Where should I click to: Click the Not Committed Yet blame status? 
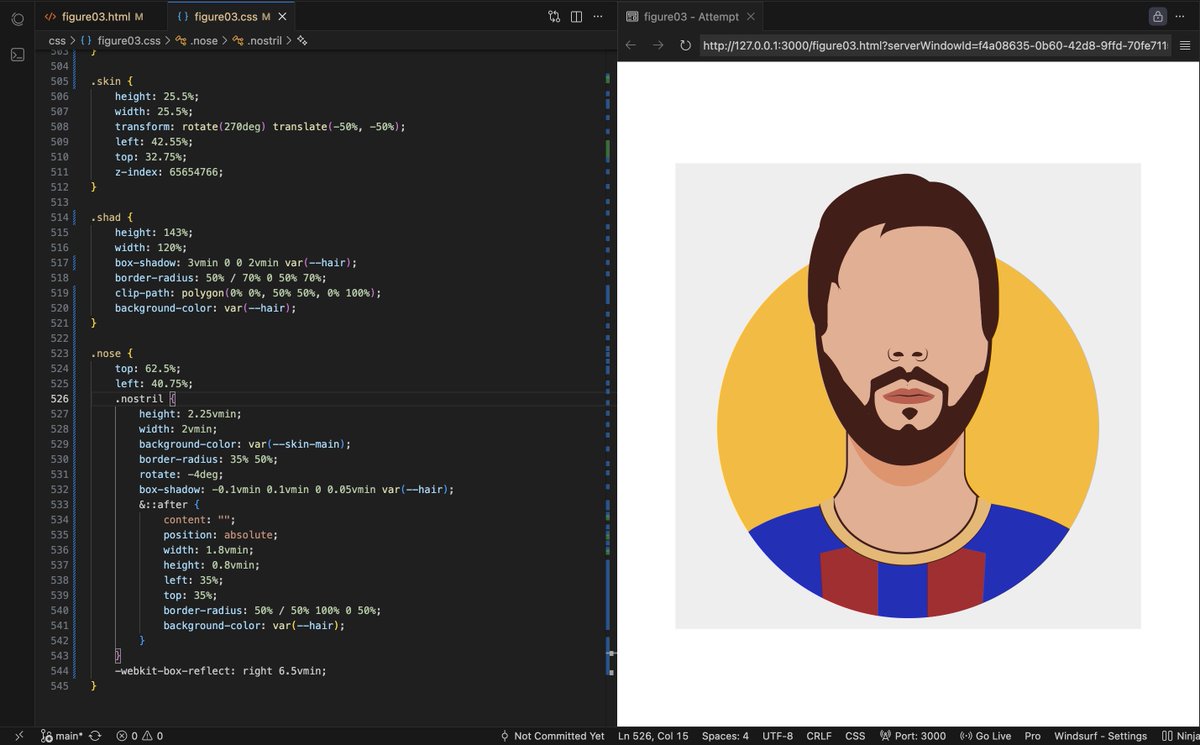(x=552, y=736)
